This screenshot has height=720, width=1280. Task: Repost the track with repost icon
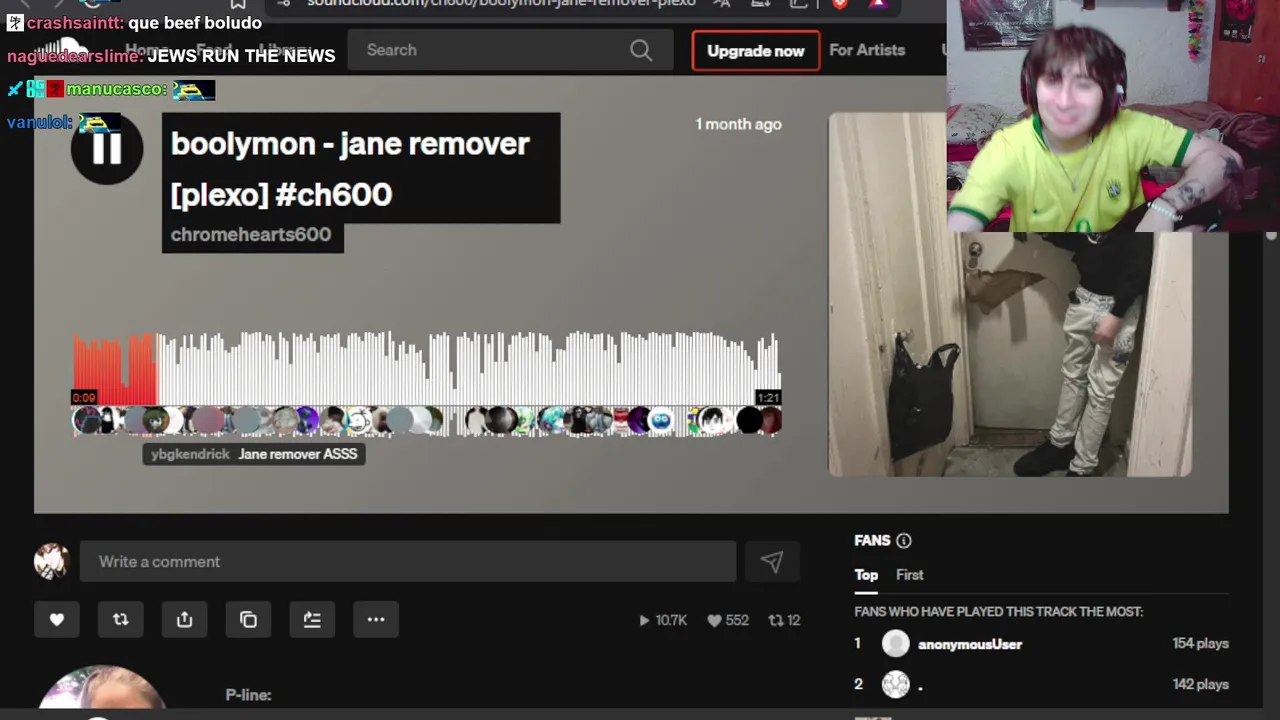tap(121, 620)
